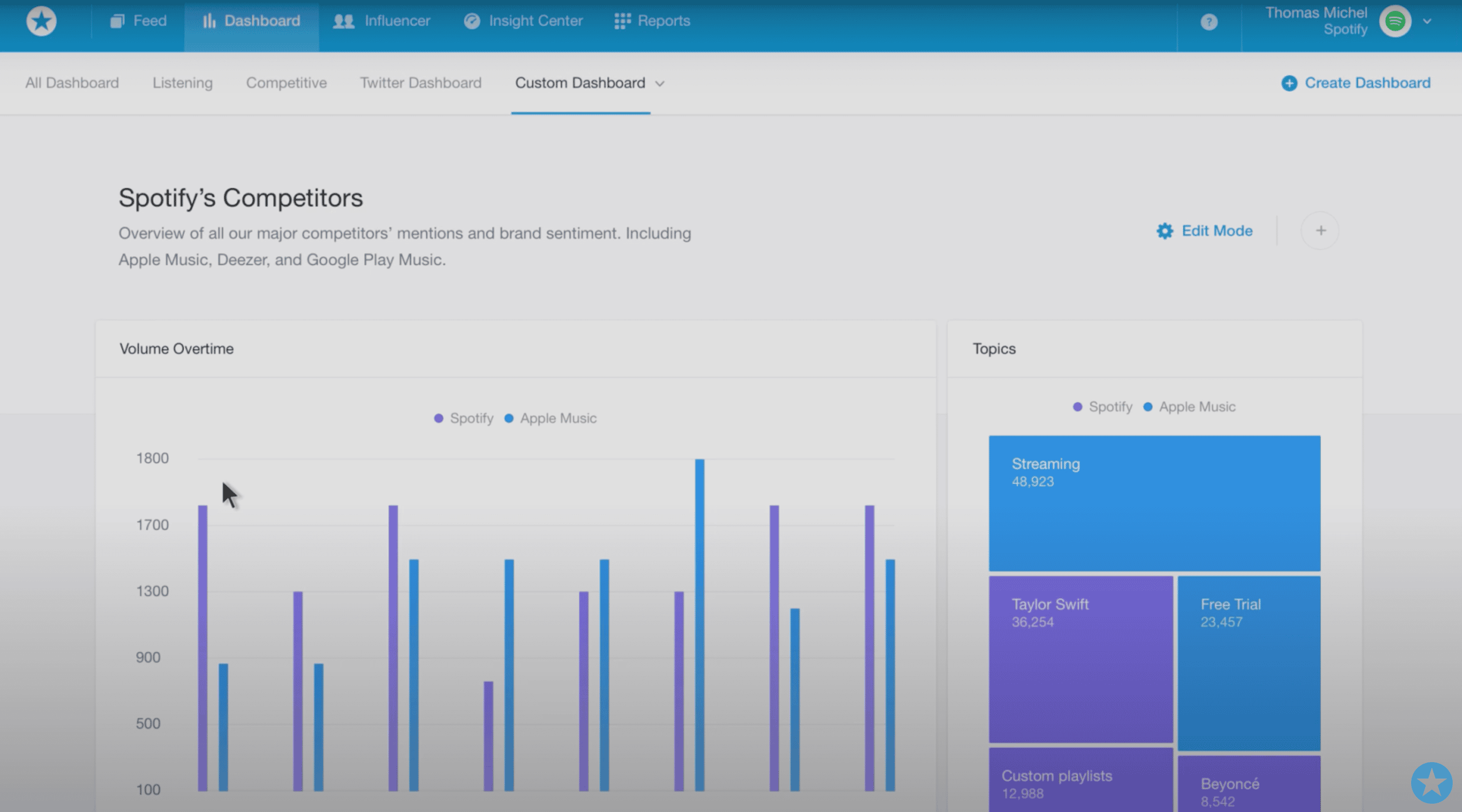Click Create Dashboard link
Screen dimensions: 1462x812
(1367, 83)
